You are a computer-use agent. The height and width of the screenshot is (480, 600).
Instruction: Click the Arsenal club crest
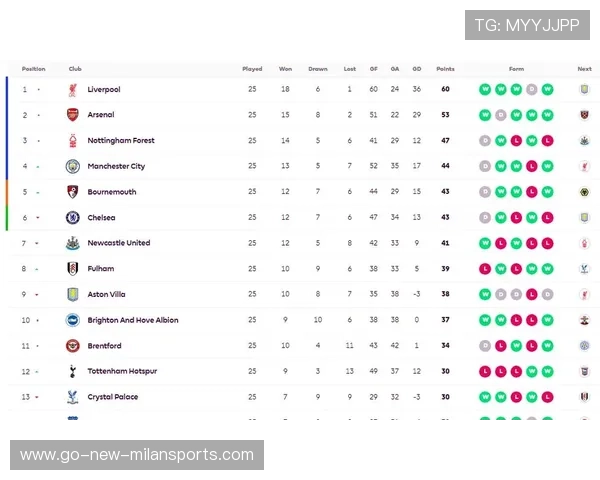[72, 115]
